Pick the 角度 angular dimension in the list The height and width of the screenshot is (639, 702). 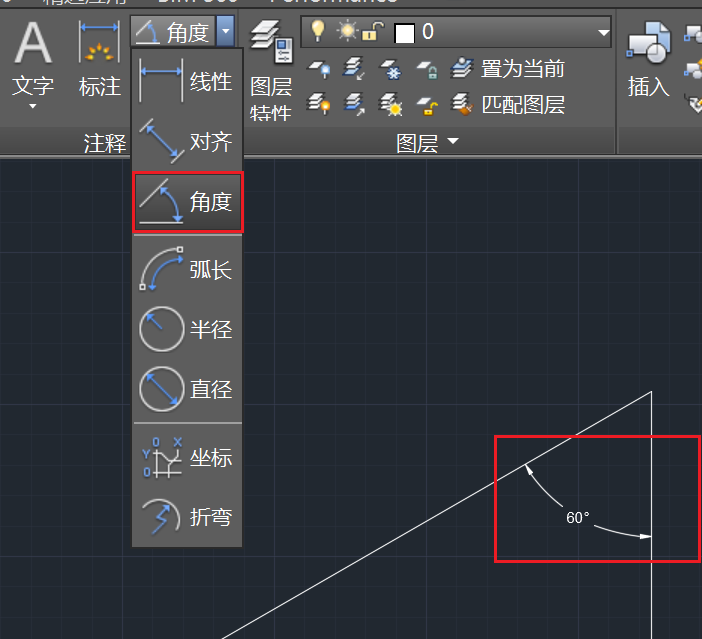pos(187,202)
